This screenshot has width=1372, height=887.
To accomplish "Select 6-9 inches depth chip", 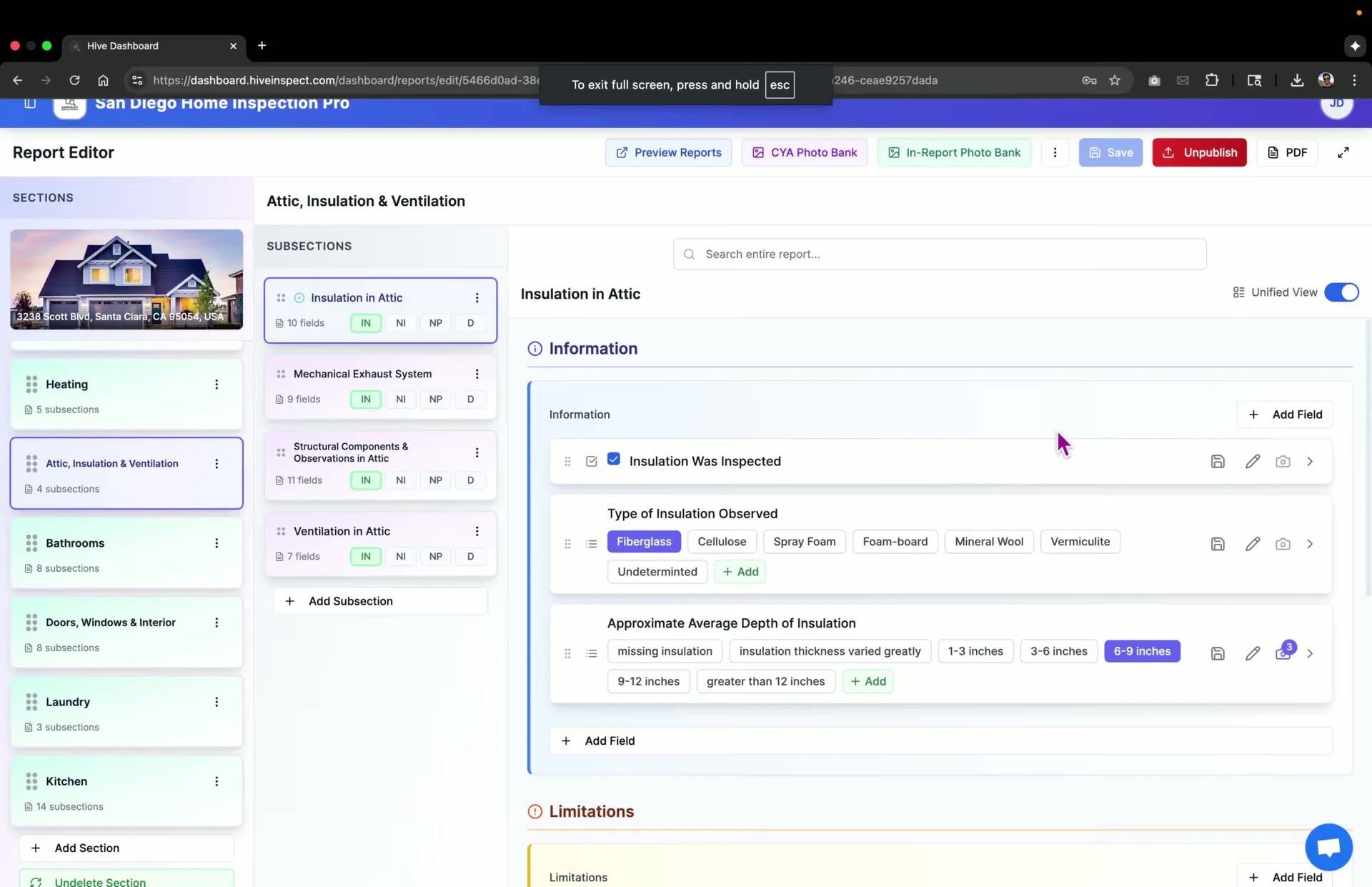I will click(1142, 651).
